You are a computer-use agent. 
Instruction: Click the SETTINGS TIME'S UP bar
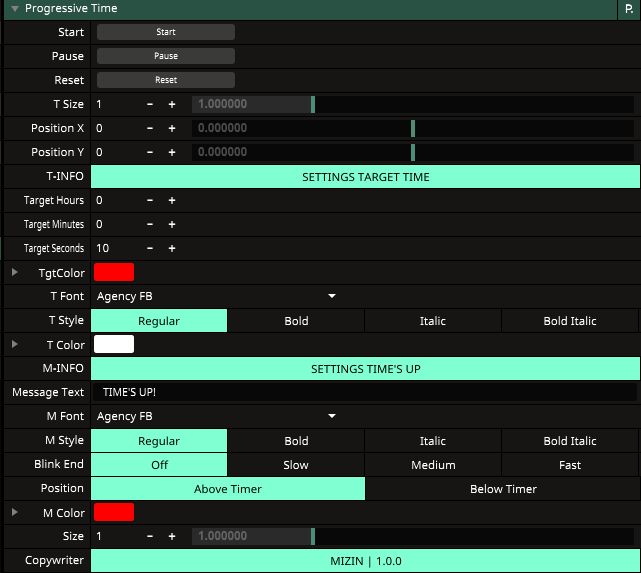[365, 369]
